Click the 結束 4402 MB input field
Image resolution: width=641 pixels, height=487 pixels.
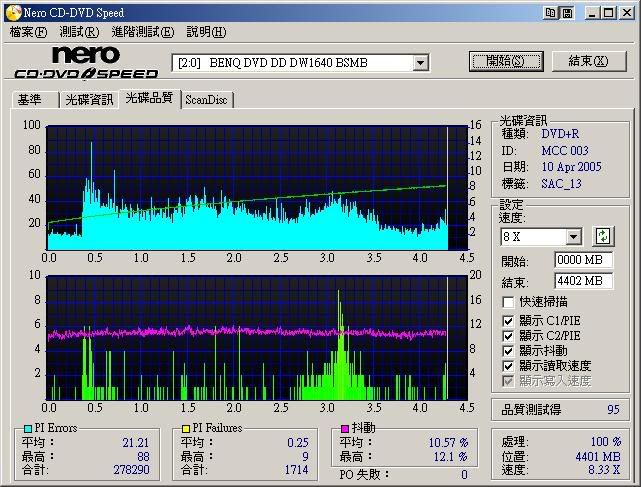583,281
